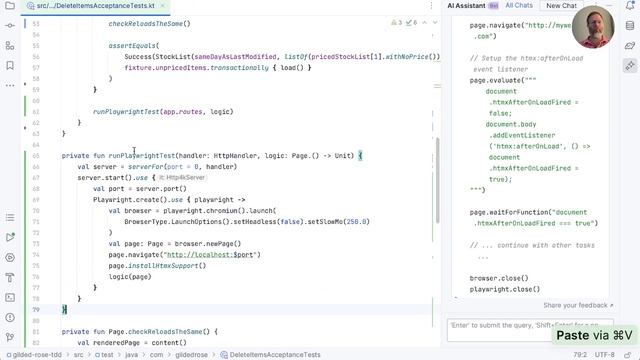Screen dimensions: 640x360
Task: Open the Git tool window
Action: tap(10, 337)
